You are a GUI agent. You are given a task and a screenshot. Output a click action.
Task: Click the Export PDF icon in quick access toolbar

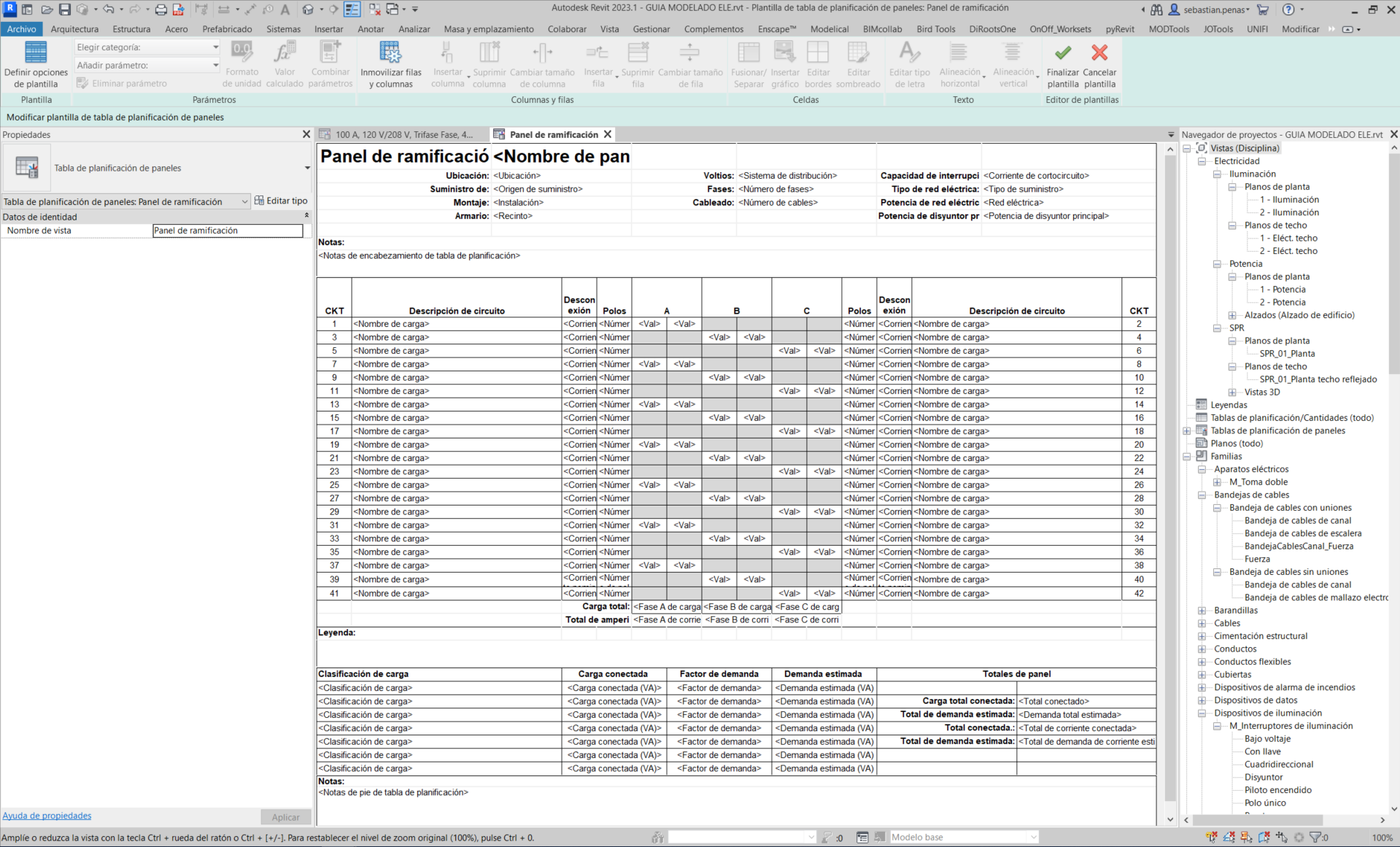[x=178, y=9]
